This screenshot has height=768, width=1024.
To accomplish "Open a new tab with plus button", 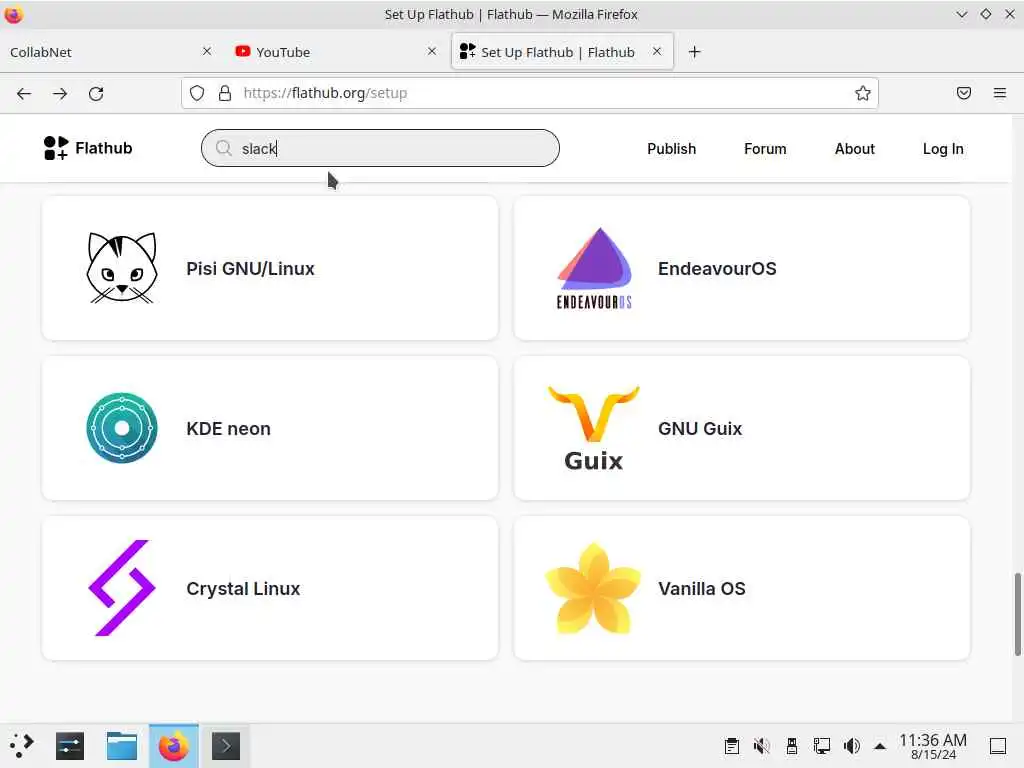I will pos(695,52).
